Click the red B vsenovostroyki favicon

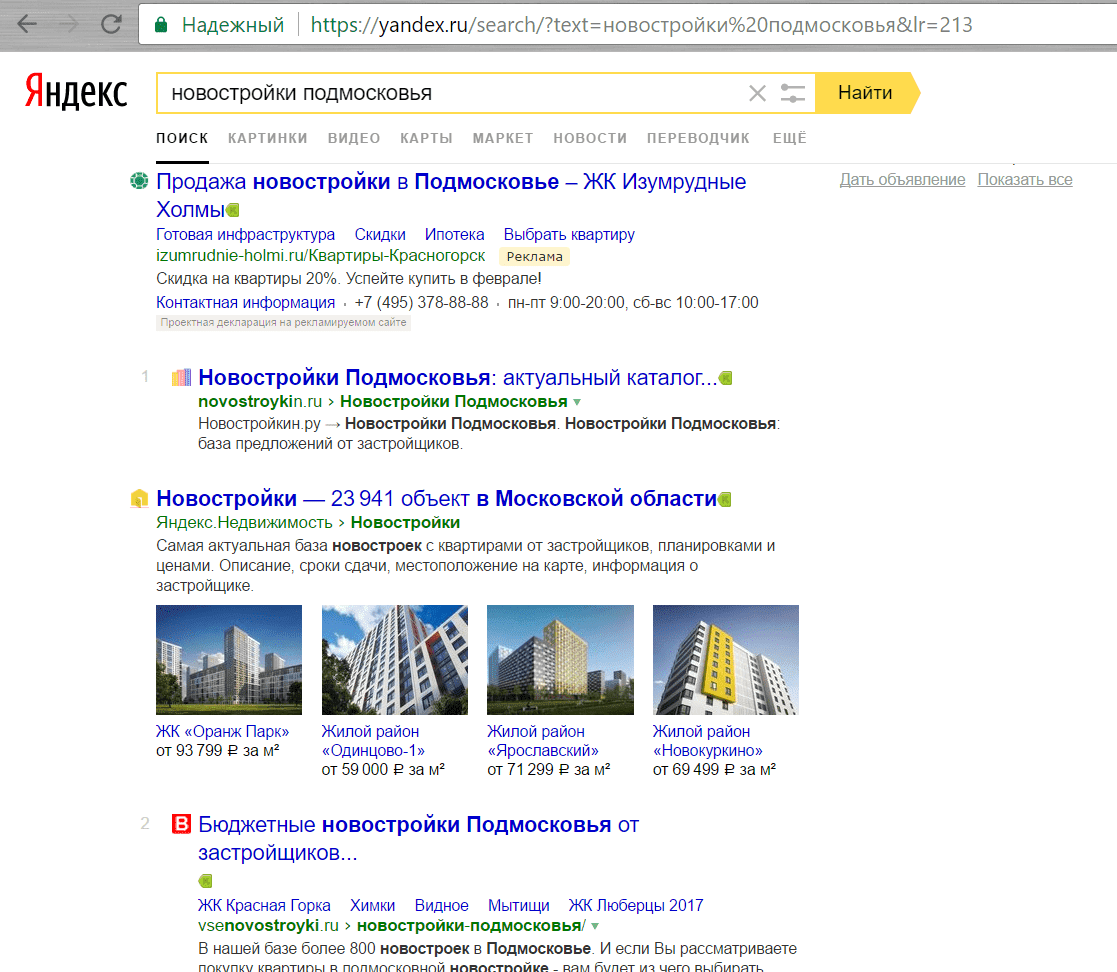(x=182, y=824)
